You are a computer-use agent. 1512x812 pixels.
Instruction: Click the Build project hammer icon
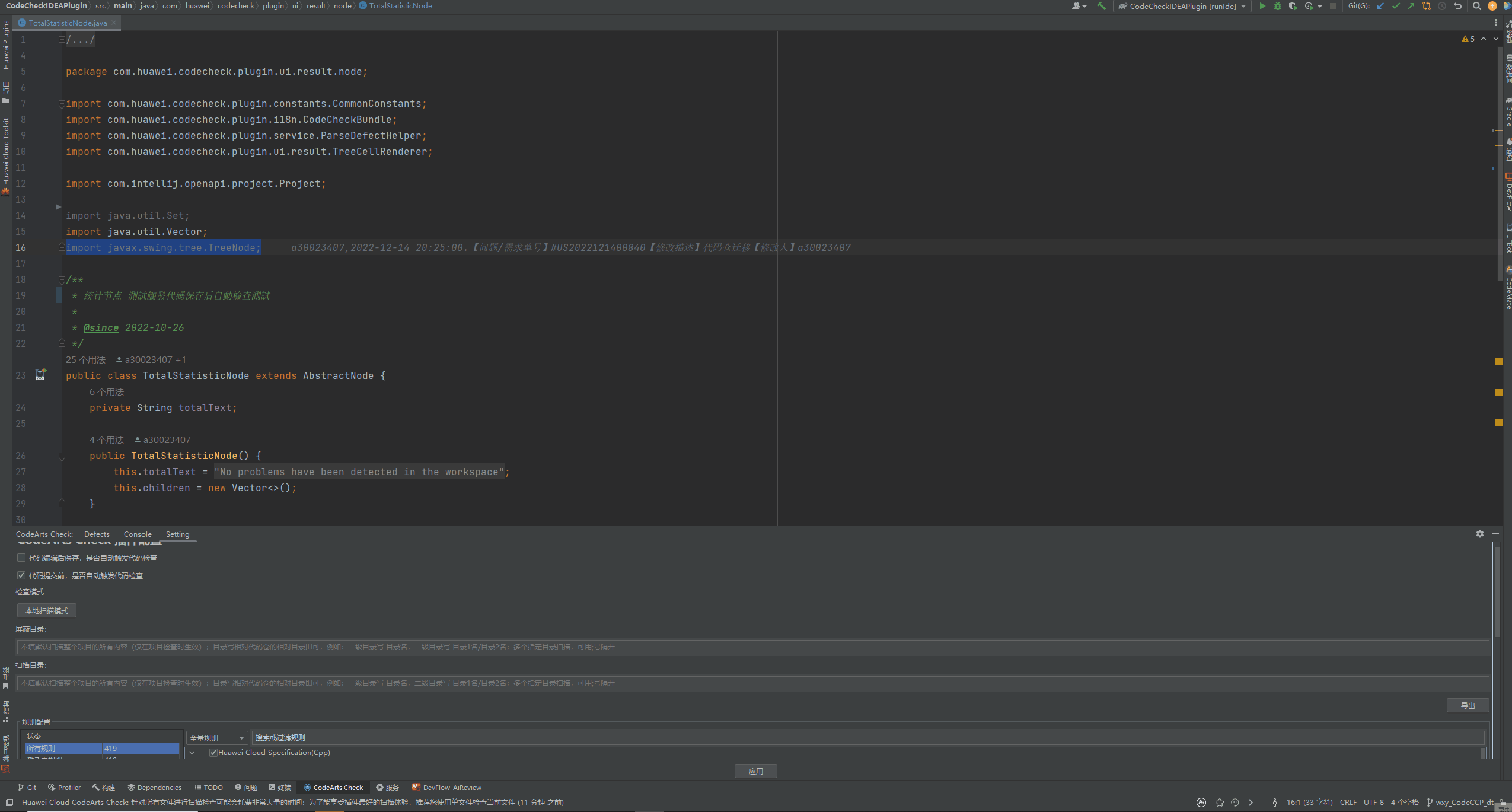point(1101,6)
